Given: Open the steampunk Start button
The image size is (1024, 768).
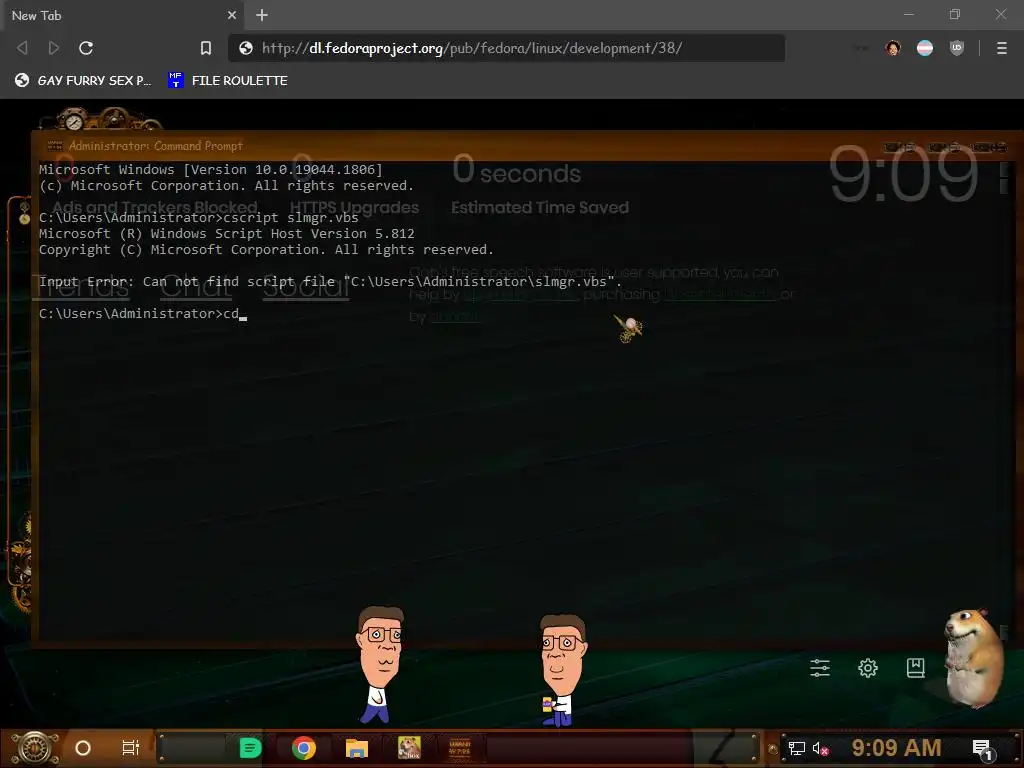Looking at the screenshot, I should [36, 748].
